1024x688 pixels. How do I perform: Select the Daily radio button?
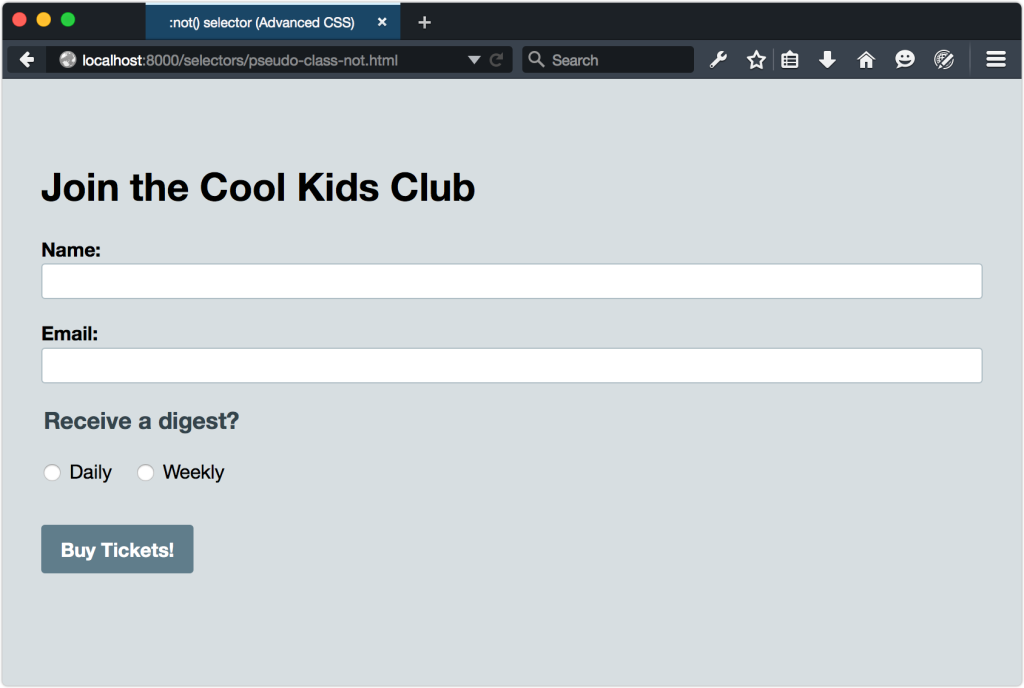pyautogui.click(x=52, y=473)
